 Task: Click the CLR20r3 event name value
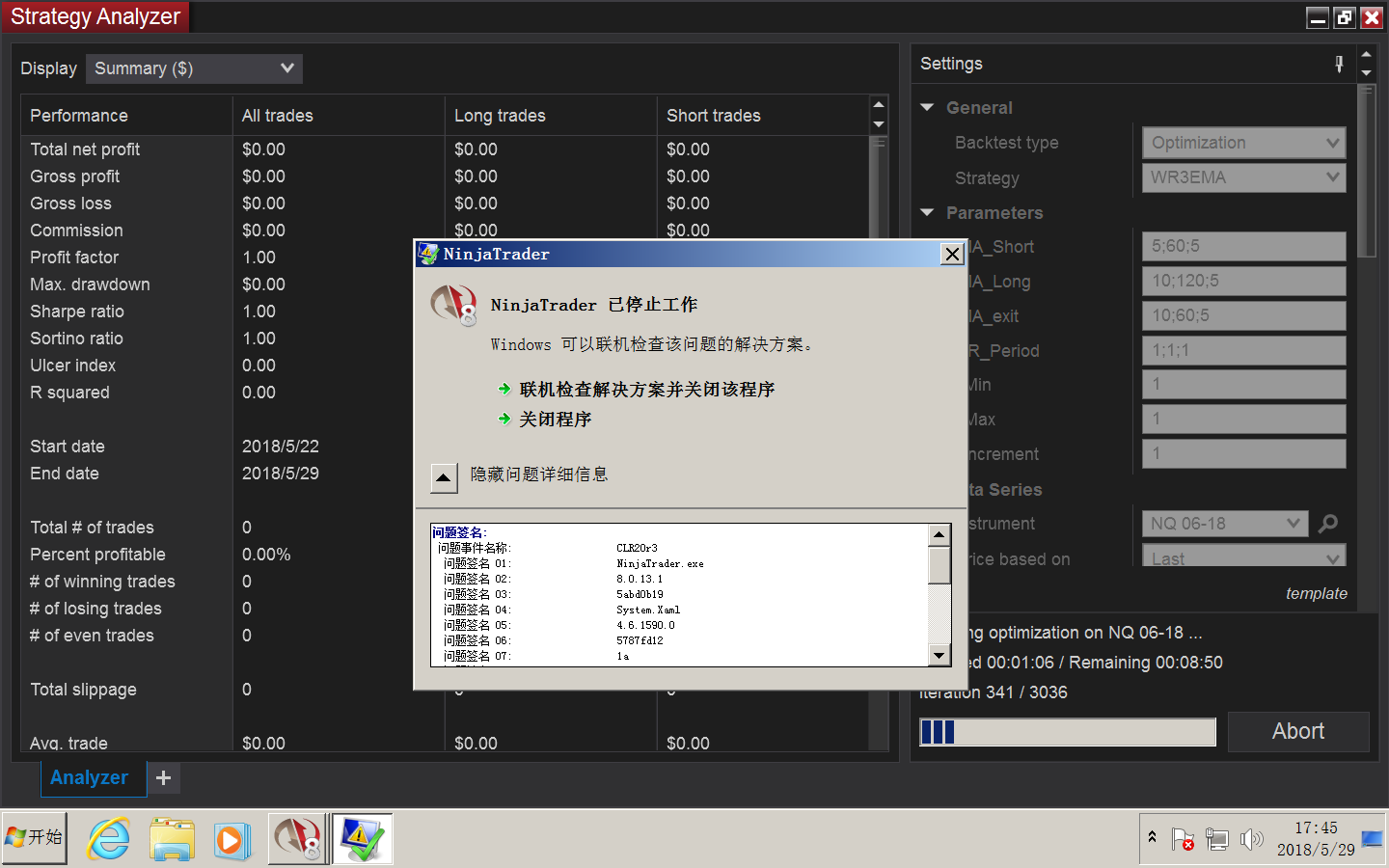click(637, 548)
